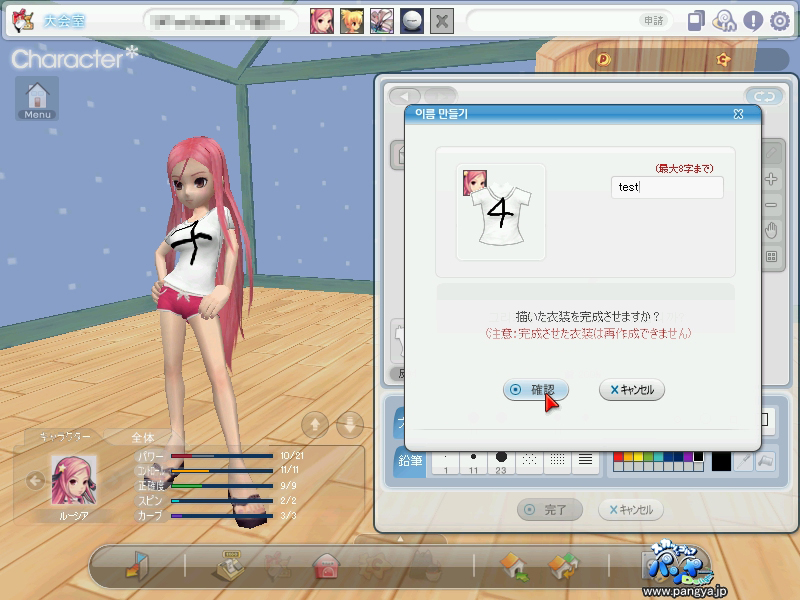Select the paint bucket fill tool
Screen dimensions: 800x600
point(766,461)
